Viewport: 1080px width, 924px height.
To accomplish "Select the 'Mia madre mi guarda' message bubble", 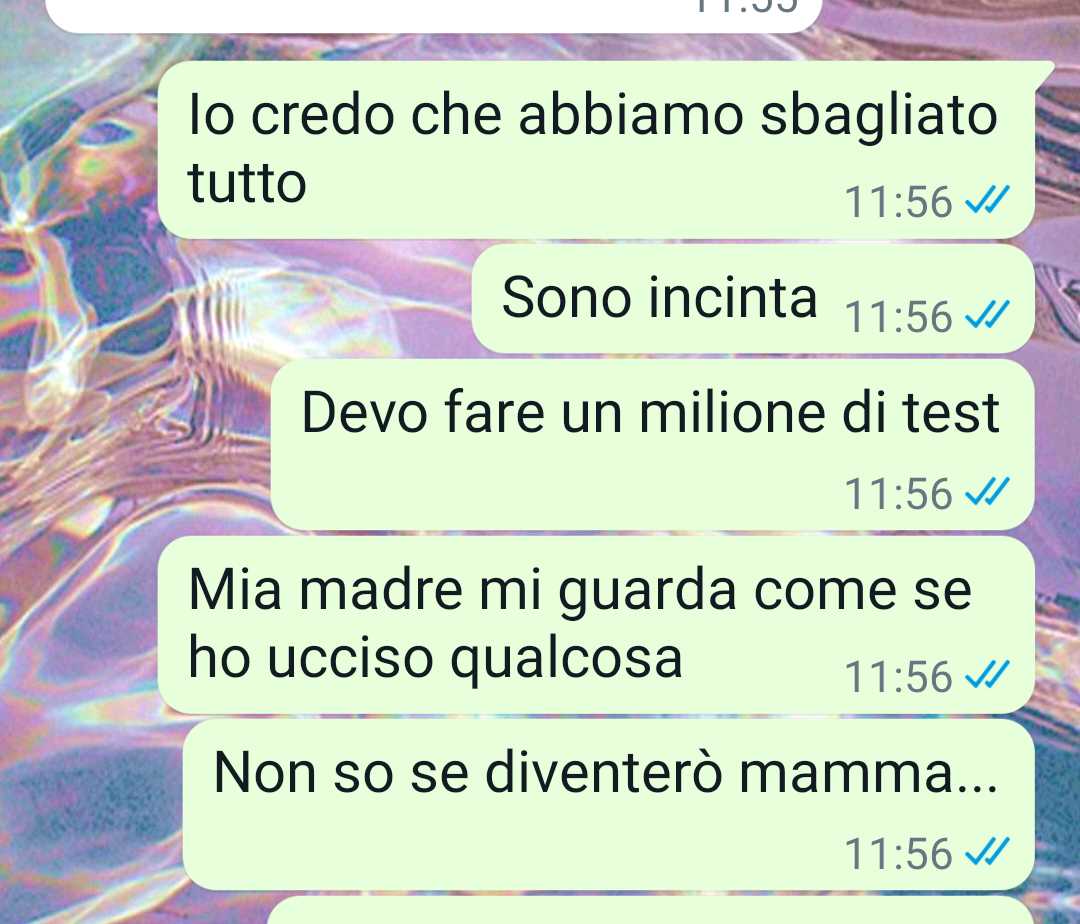I will tap(596, 624).
